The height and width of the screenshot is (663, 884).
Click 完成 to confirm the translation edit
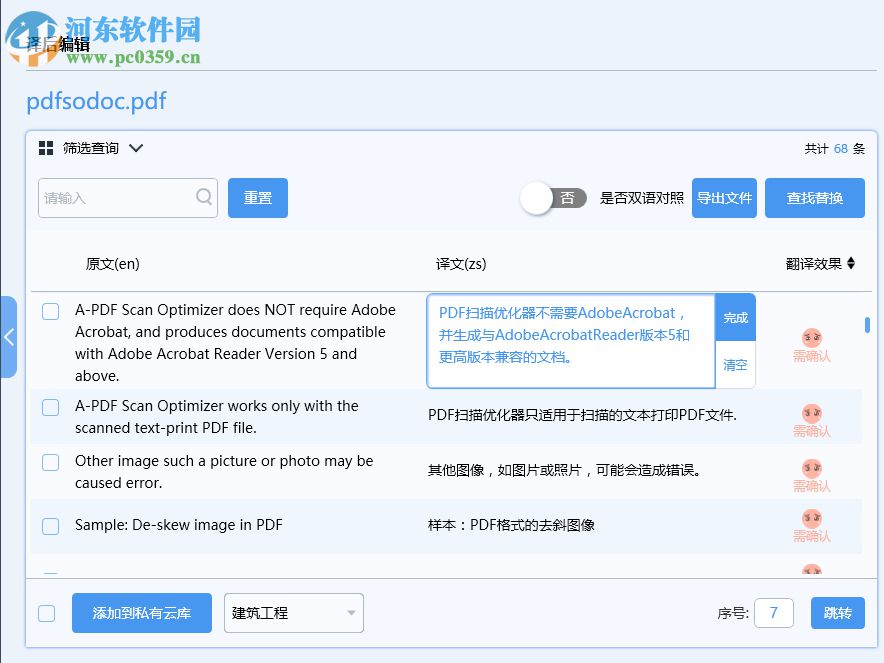pyautogui.click(x=735, y=316)
